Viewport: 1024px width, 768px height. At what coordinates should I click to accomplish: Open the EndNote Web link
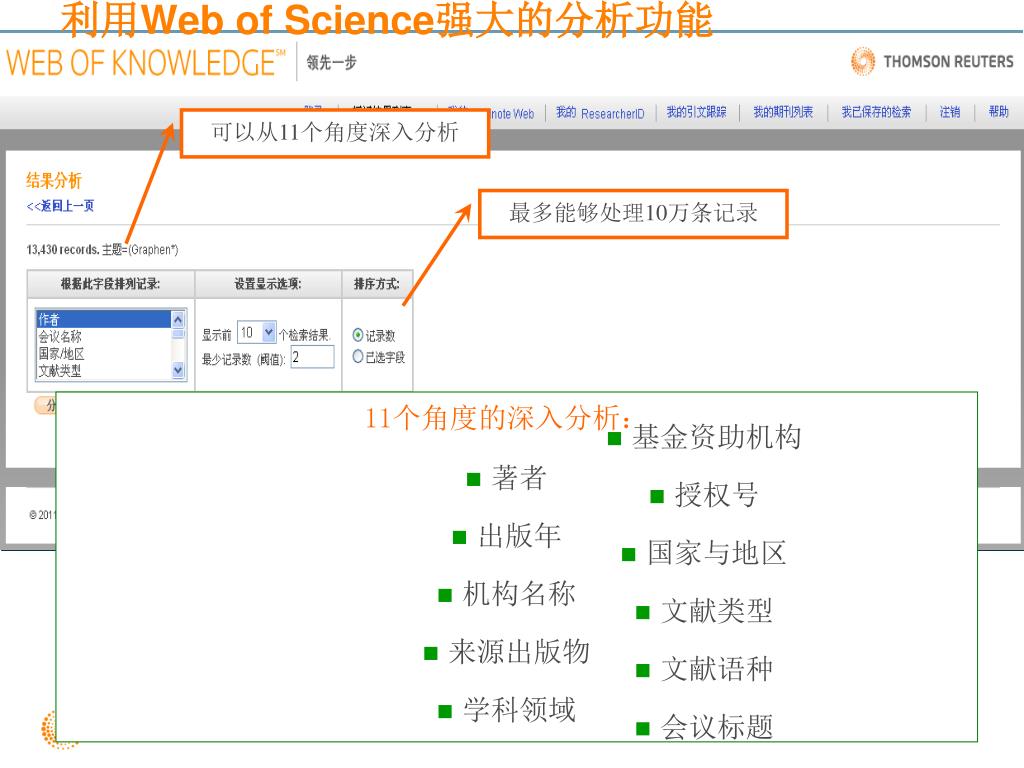click(x=512, y=114)
